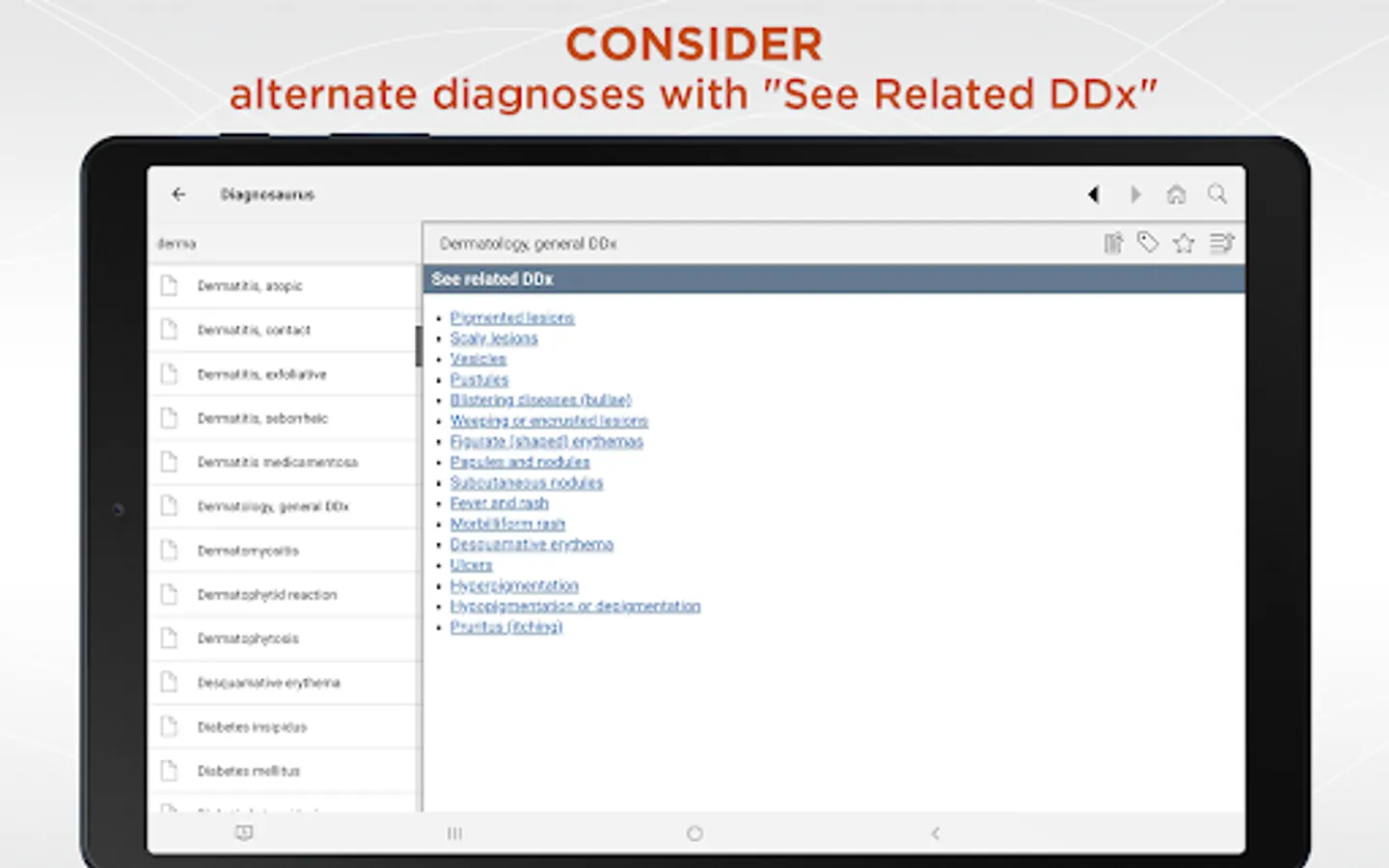Select Dermatophytid reaction entry
Screen dimensions: 1389x868
[284, 594]
